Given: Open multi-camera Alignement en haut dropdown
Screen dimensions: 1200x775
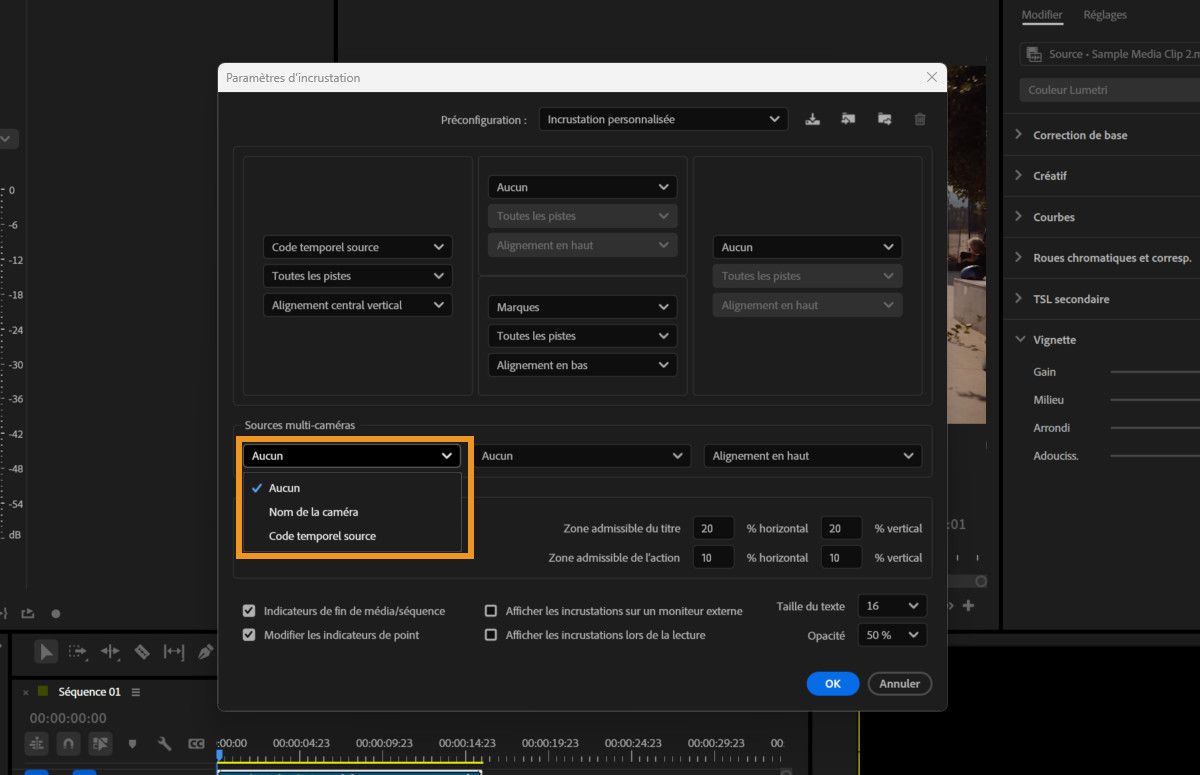Looking at the screenshot, I should tap(812, 456).
